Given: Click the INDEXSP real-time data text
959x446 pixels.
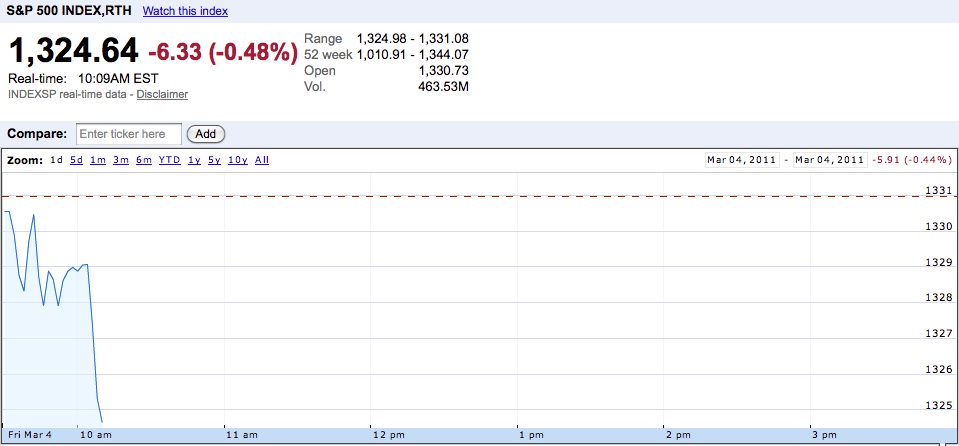Looking at the screenshot, I should click(69, 94).
